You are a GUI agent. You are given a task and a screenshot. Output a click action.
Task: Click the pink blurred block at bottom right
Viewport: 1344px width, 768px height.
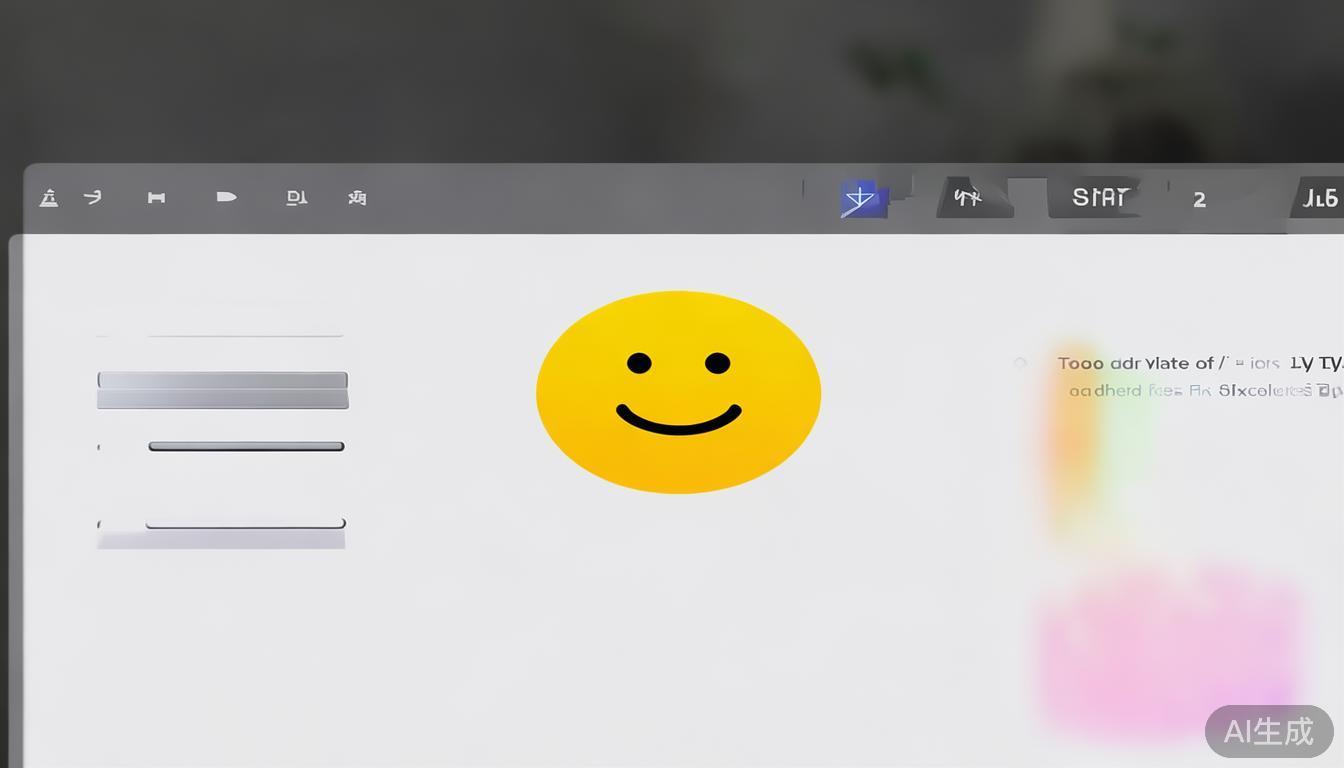click(1170, 650)
